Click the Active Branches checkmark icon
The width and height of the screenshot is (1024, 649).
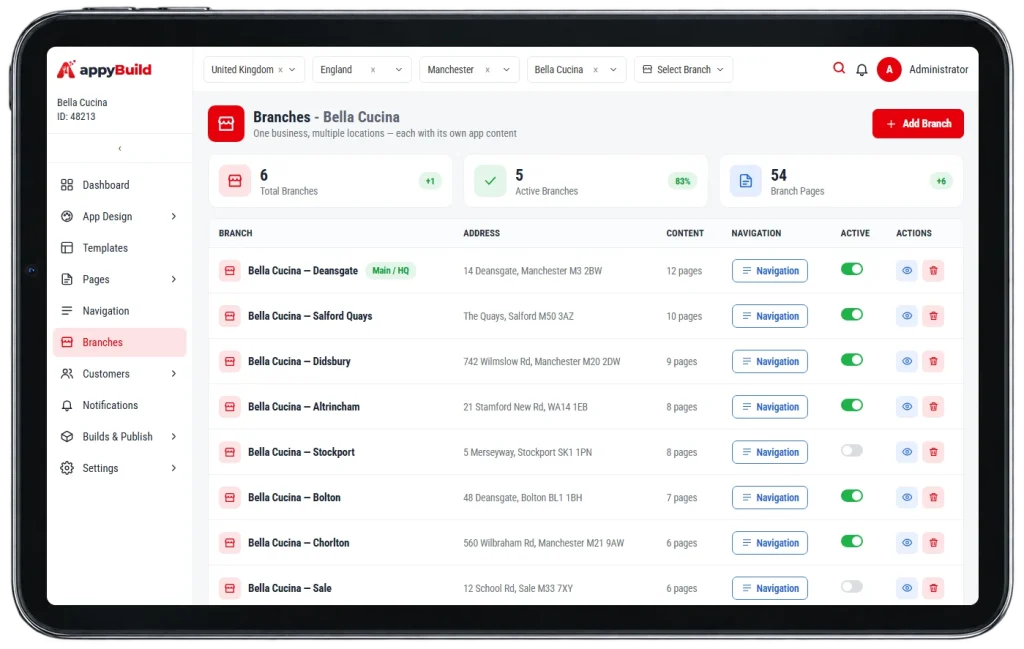490,181
